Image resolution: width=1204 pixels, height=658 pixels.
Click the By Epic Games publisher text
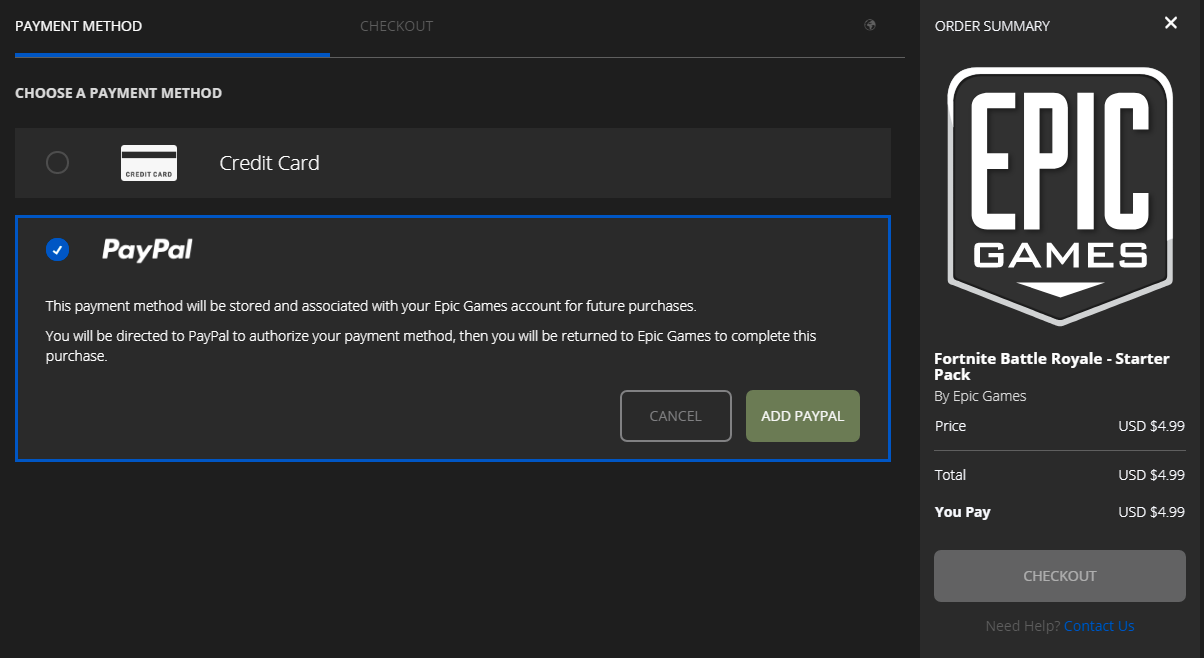click(x=980, y=396)
